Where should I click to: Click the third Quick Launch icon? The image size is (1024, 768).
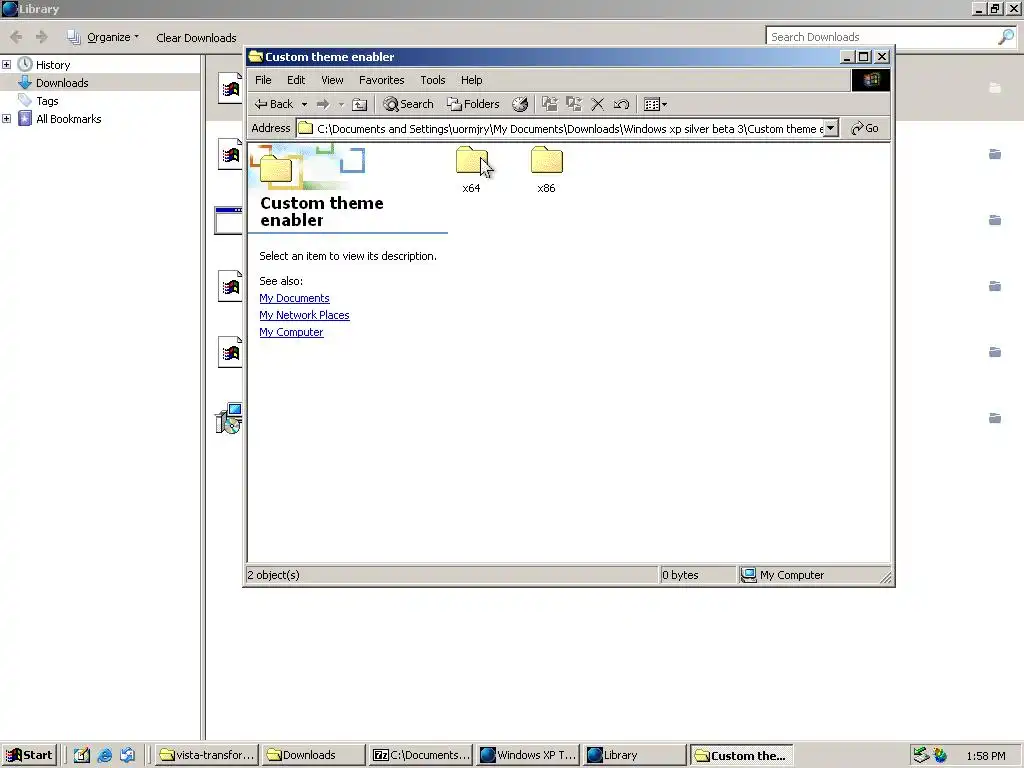tap(127, 756)
